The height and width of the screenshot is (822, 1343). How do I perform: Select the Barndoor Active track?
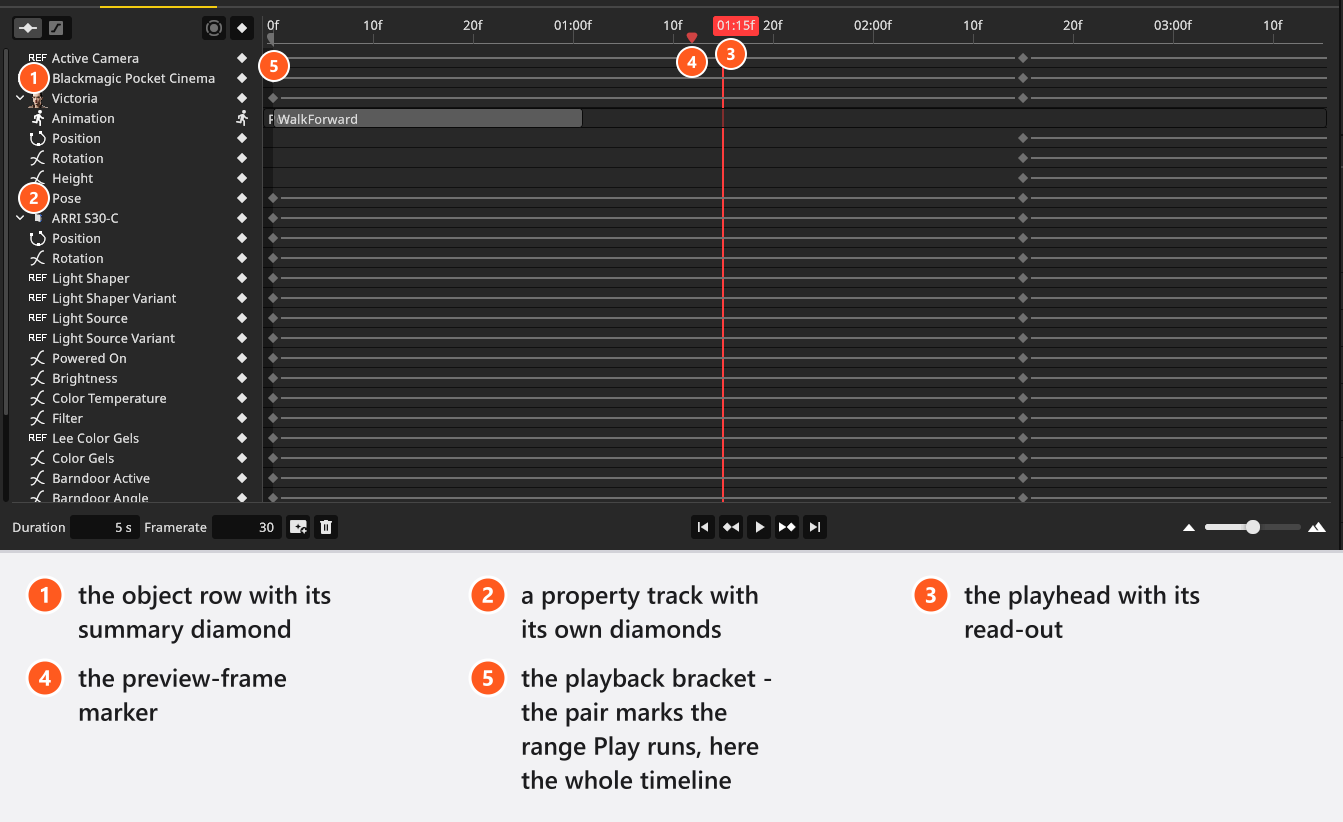pos(132,478)
